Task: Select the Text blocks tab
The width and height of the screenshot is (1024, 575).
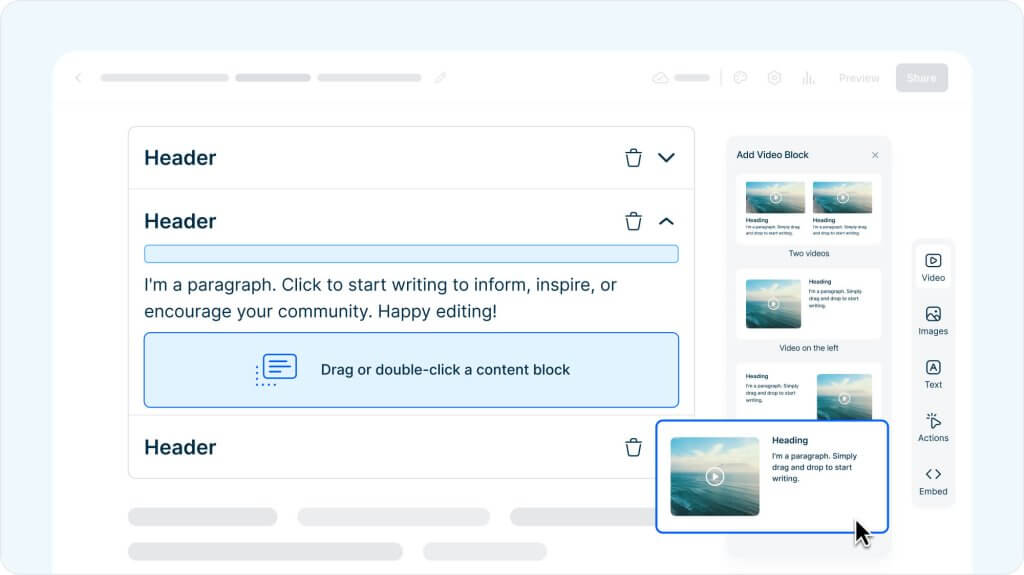Action: tap(933, 373)
